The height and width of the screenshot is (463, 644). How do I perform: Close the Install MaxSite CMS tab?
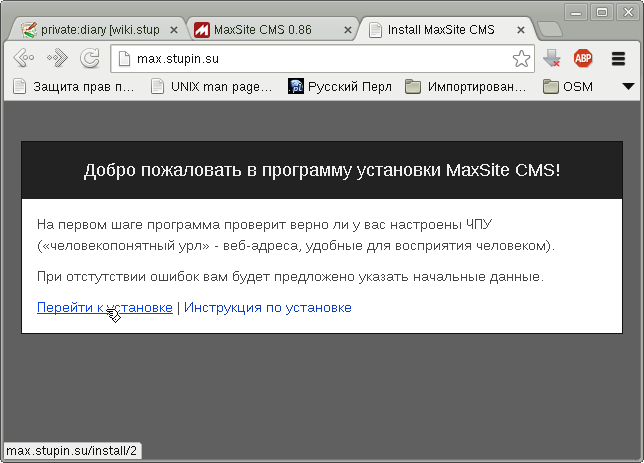pyautogui.click(x=520, y=30)
